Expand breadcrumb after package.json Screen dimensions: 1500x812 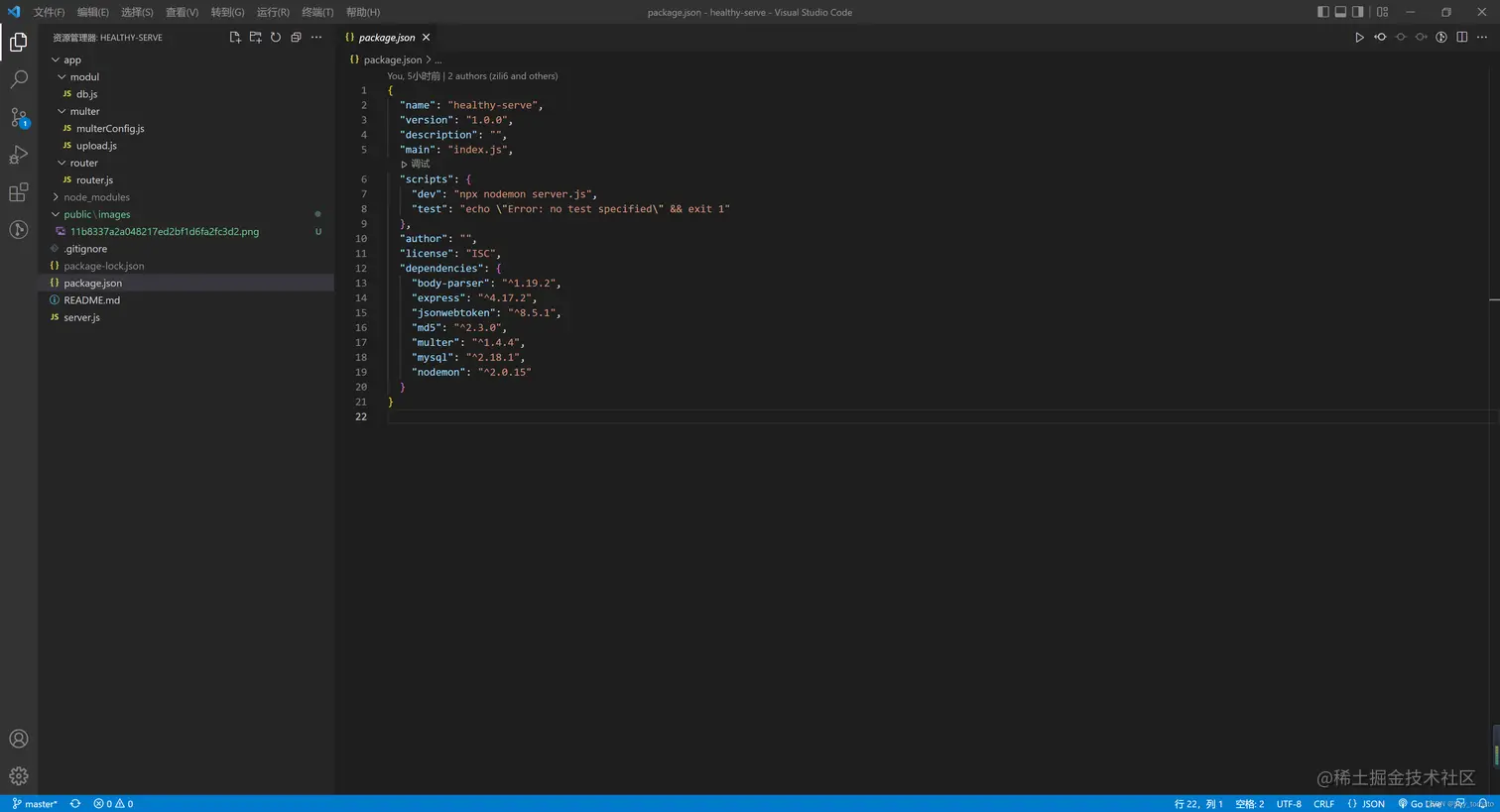click(x=437, y=60)
